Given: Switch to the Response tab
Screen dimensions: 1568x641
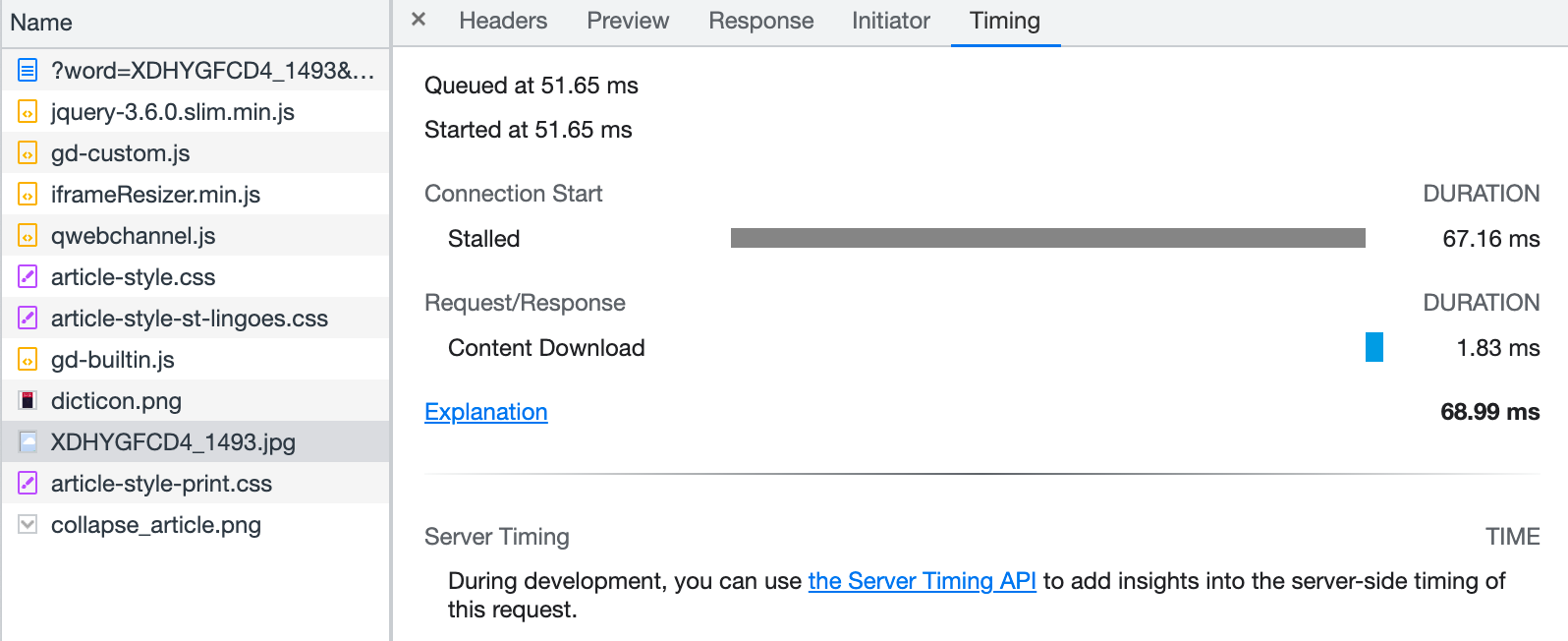Looking at the screenshot, I should pos(761,21).
